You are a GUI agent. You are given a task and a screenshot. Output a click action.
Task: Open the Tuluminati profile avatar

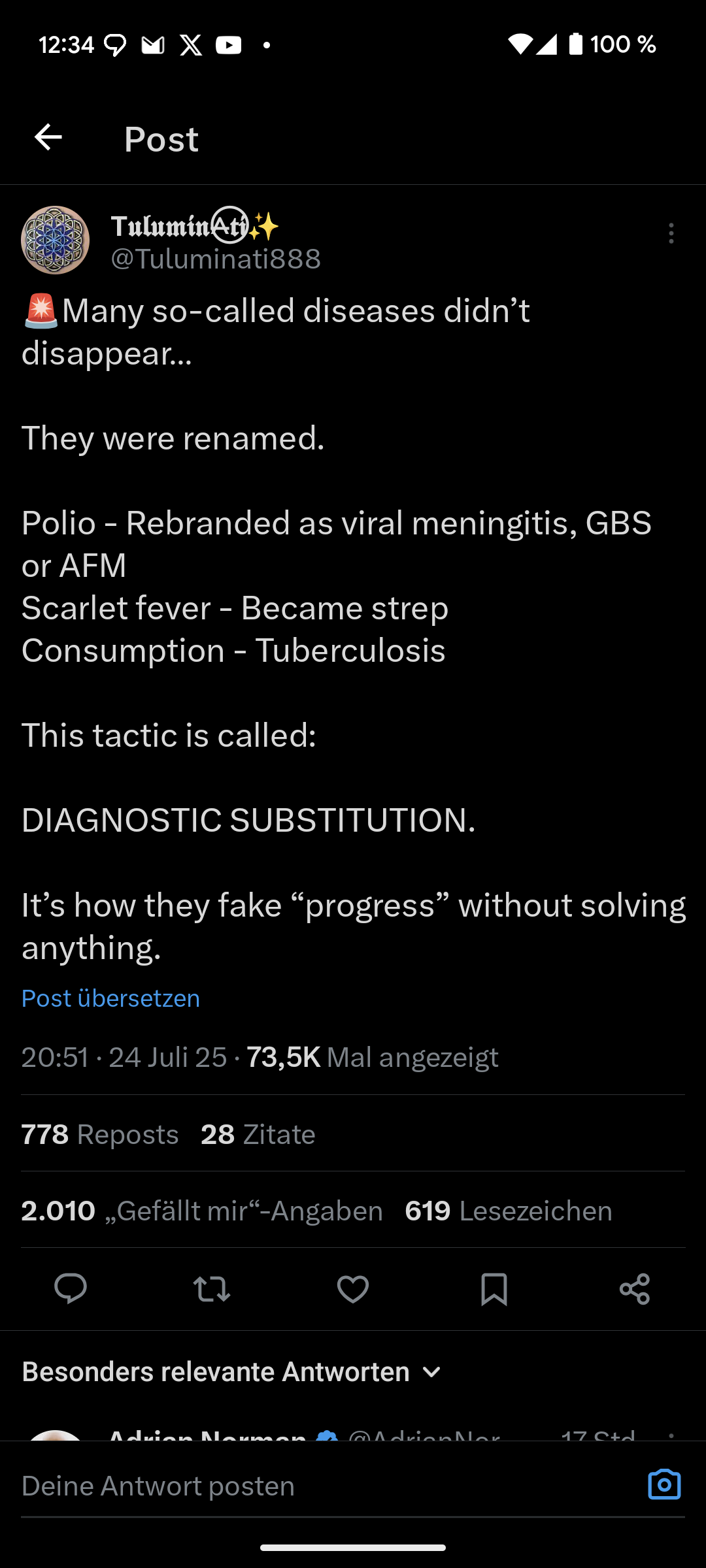(x=56, y=240)
